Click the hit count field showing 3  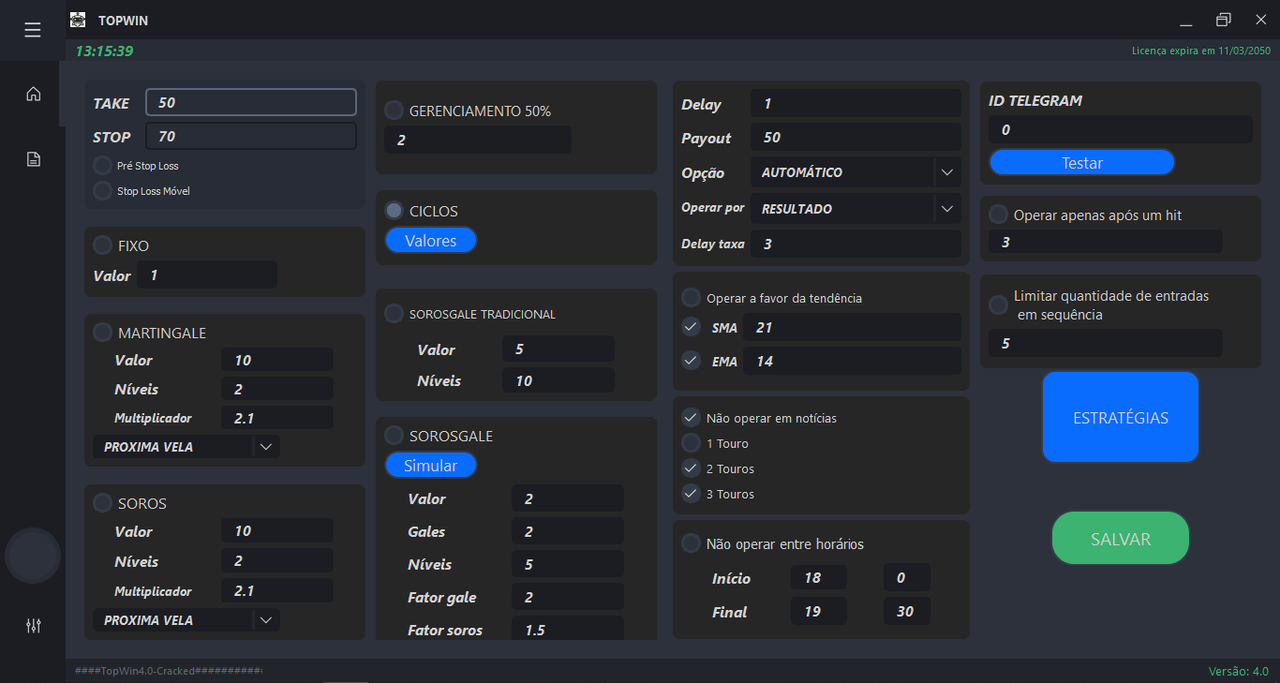click(1106, 241)
